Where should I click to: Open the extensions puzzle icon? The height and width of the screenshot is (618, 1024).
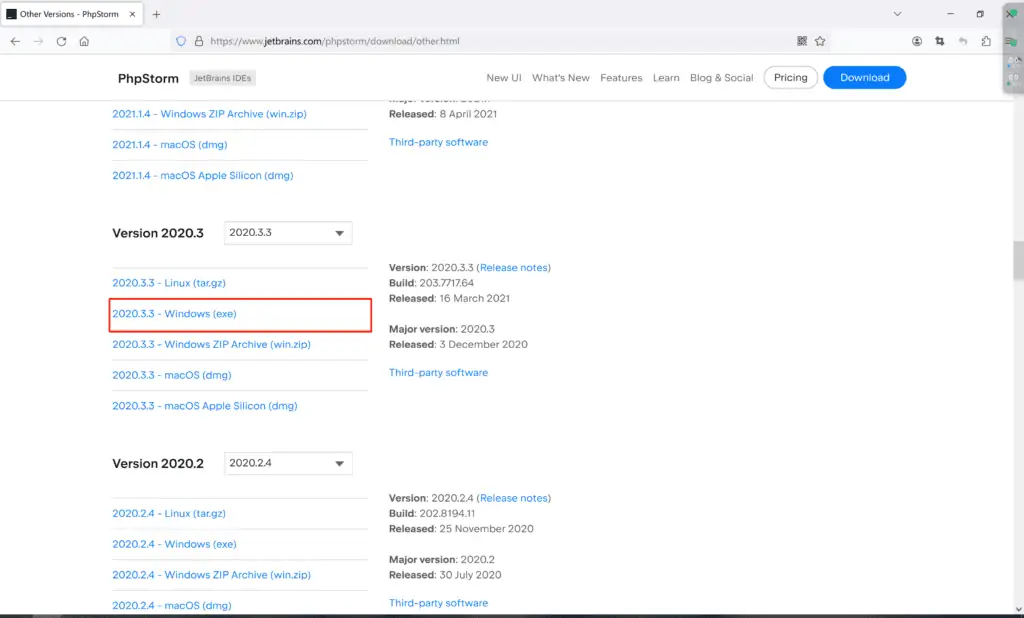(x=986, y=41)
